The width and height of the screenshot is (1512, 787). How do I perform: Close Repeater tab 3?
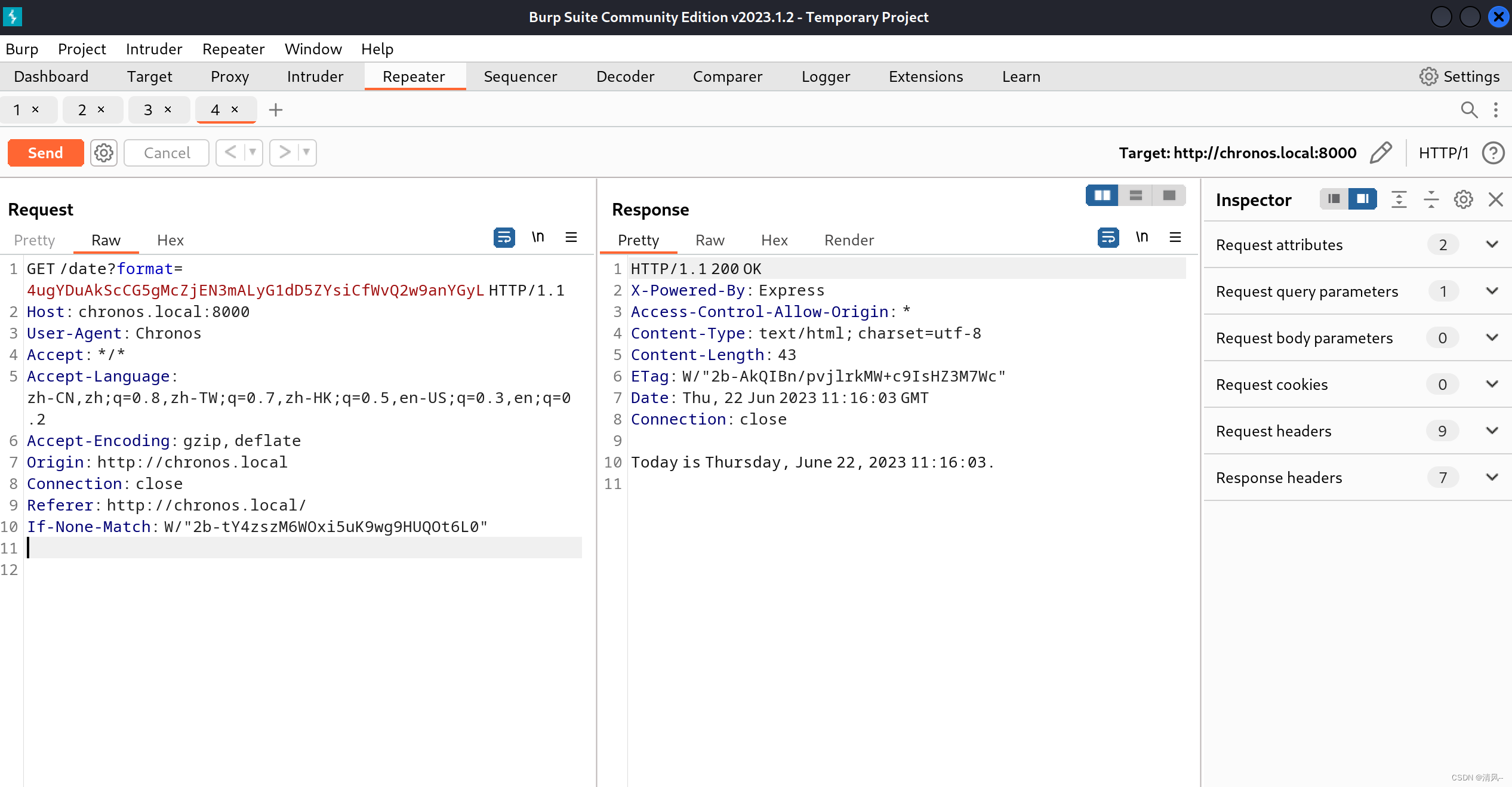(168, 109)
